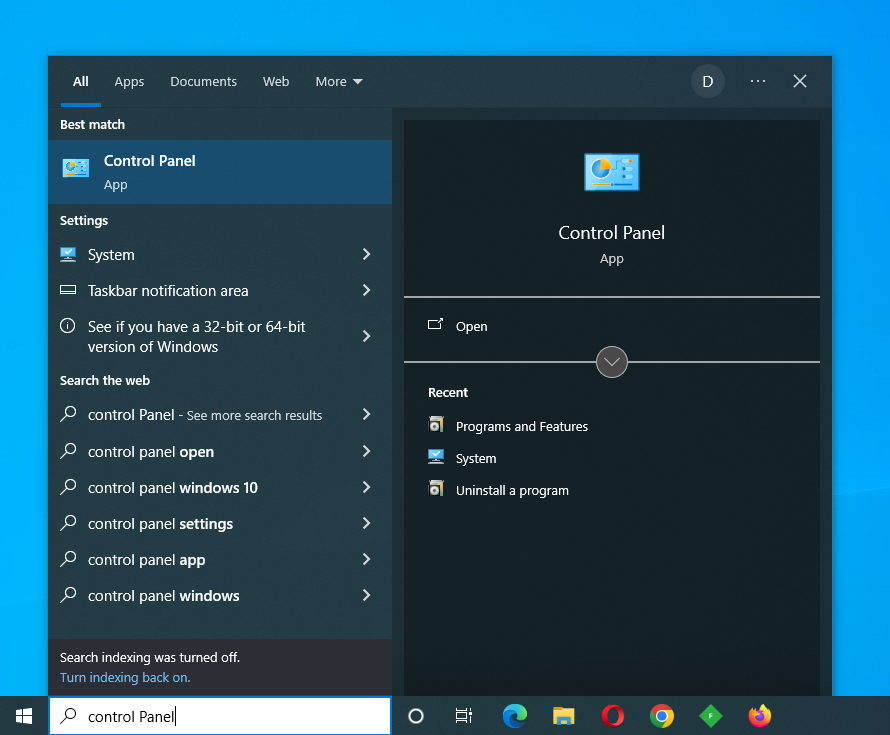Click the large Control Panel preview icon
Viewport: 890px width, 735px height.
point(612,172)
